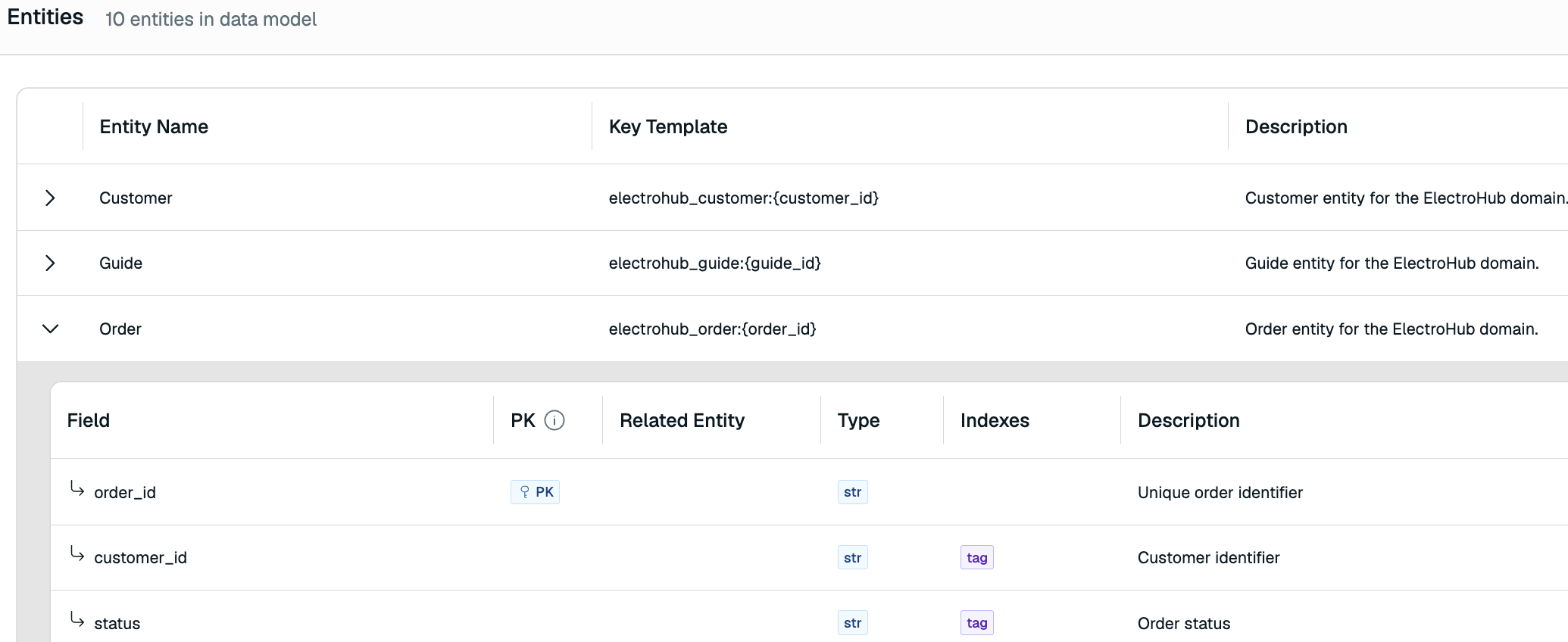
Task: Click the Key Template column header
Action: click(668, 126)
